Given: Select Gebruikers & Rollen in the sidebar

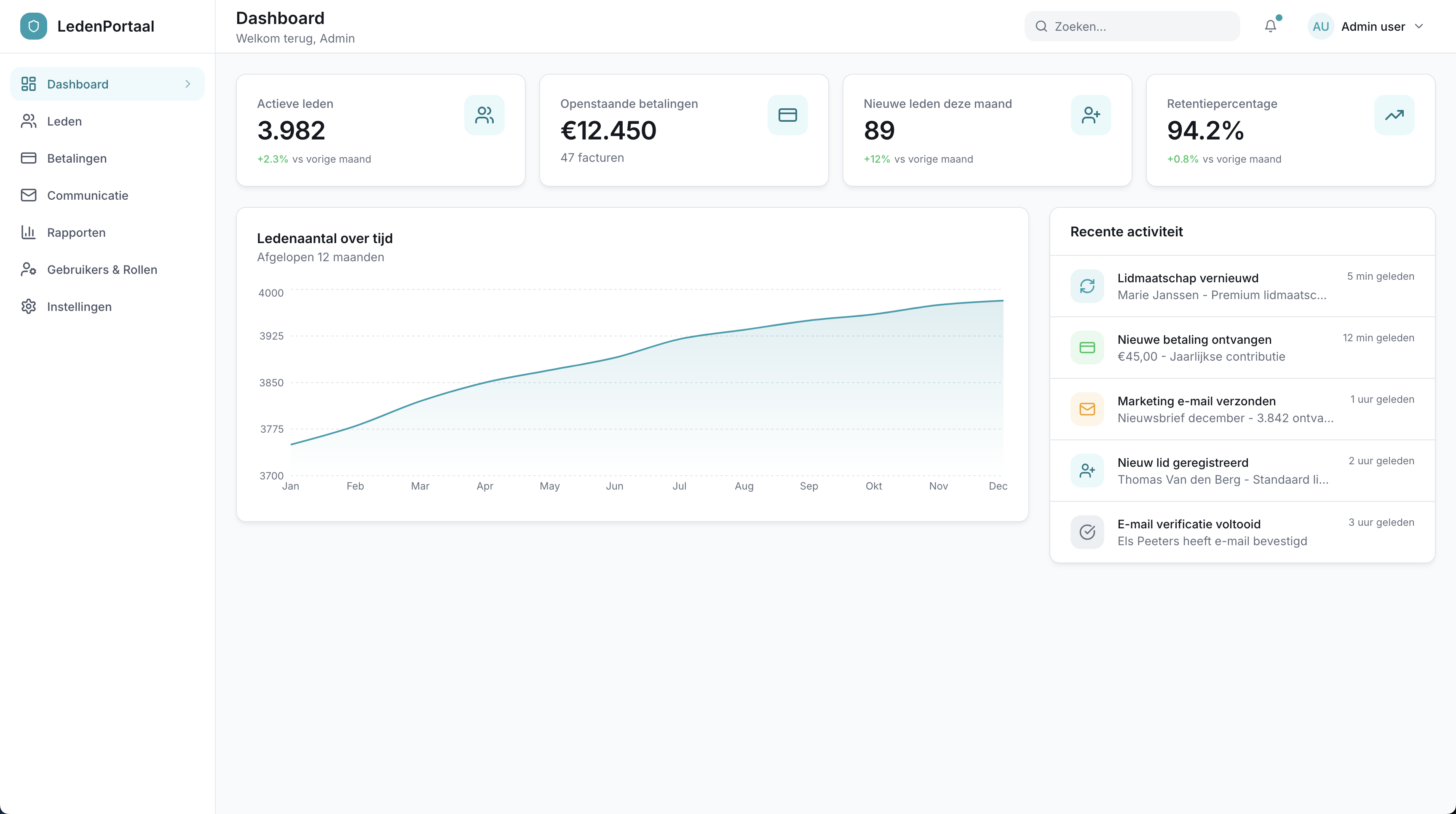Looking at the screenshot, I should click(x=102, y=270).
